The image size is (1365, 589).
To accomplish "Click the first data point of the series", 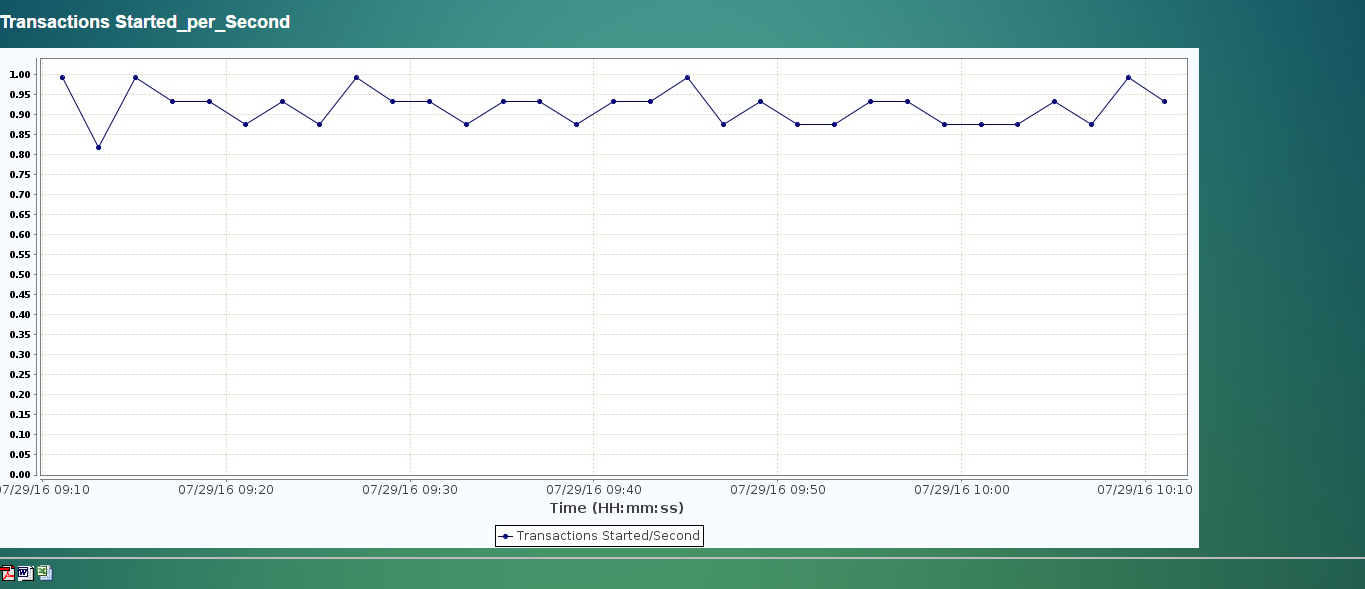I will 62,77.
